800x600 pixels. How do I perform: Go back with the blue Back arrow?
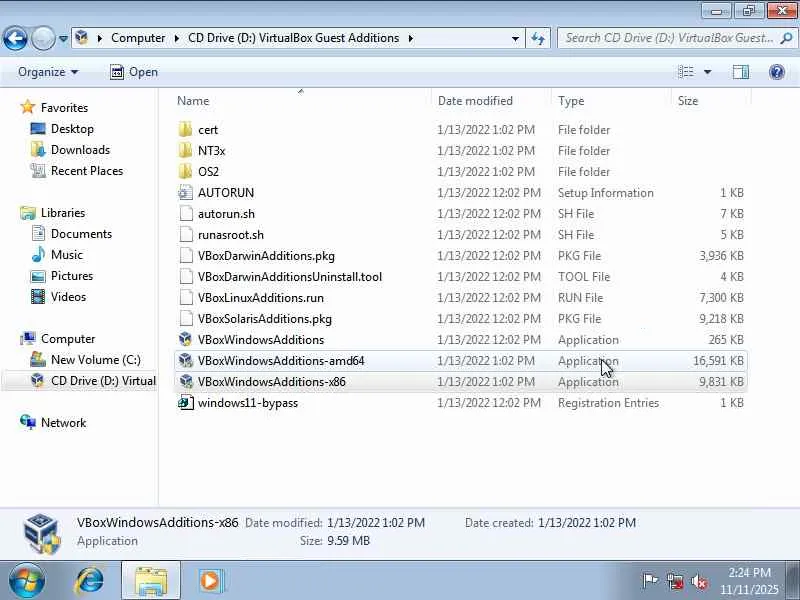[x=15, y=38]
